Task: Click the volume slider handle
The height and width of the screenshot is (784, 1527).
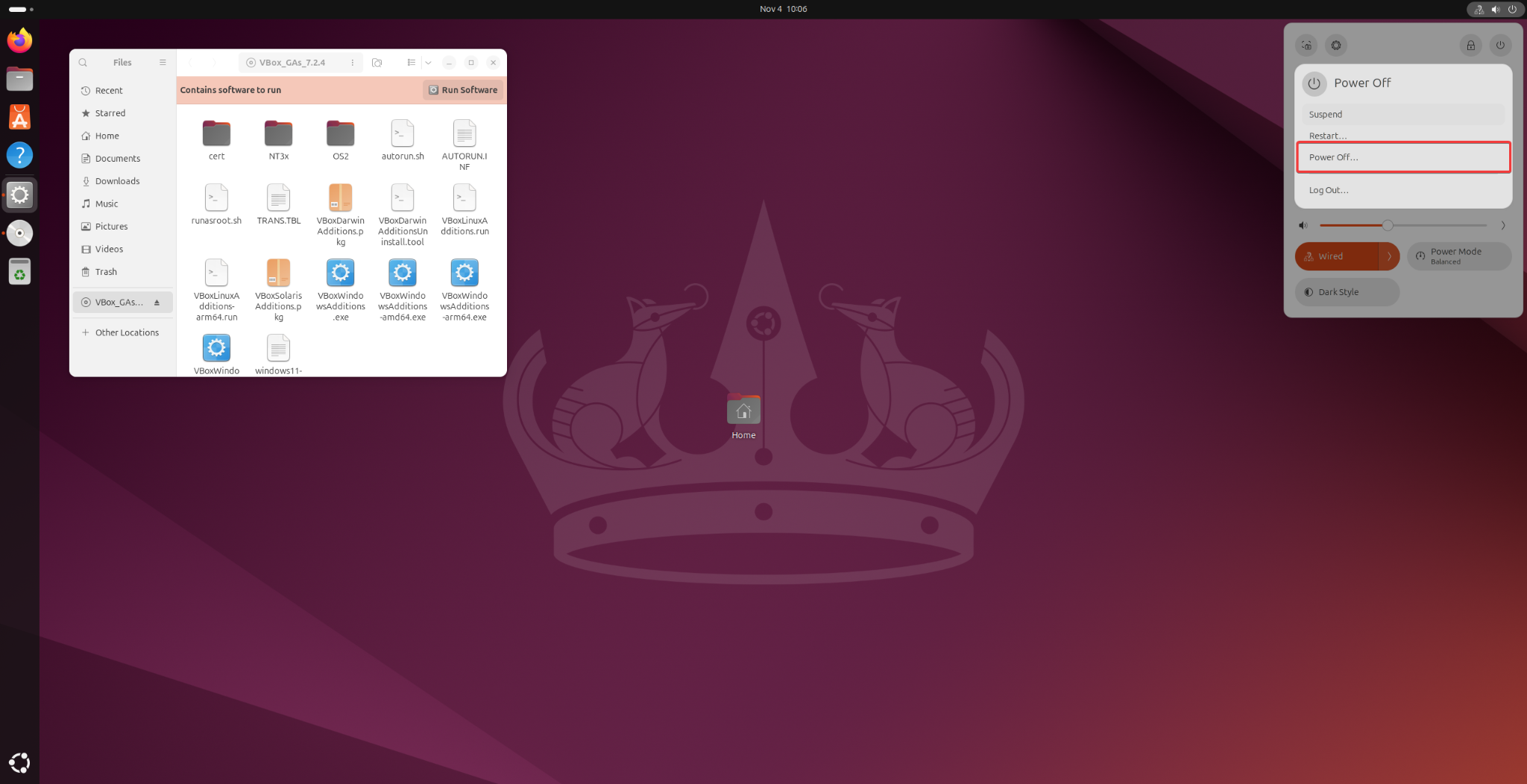Action: 1387,225
